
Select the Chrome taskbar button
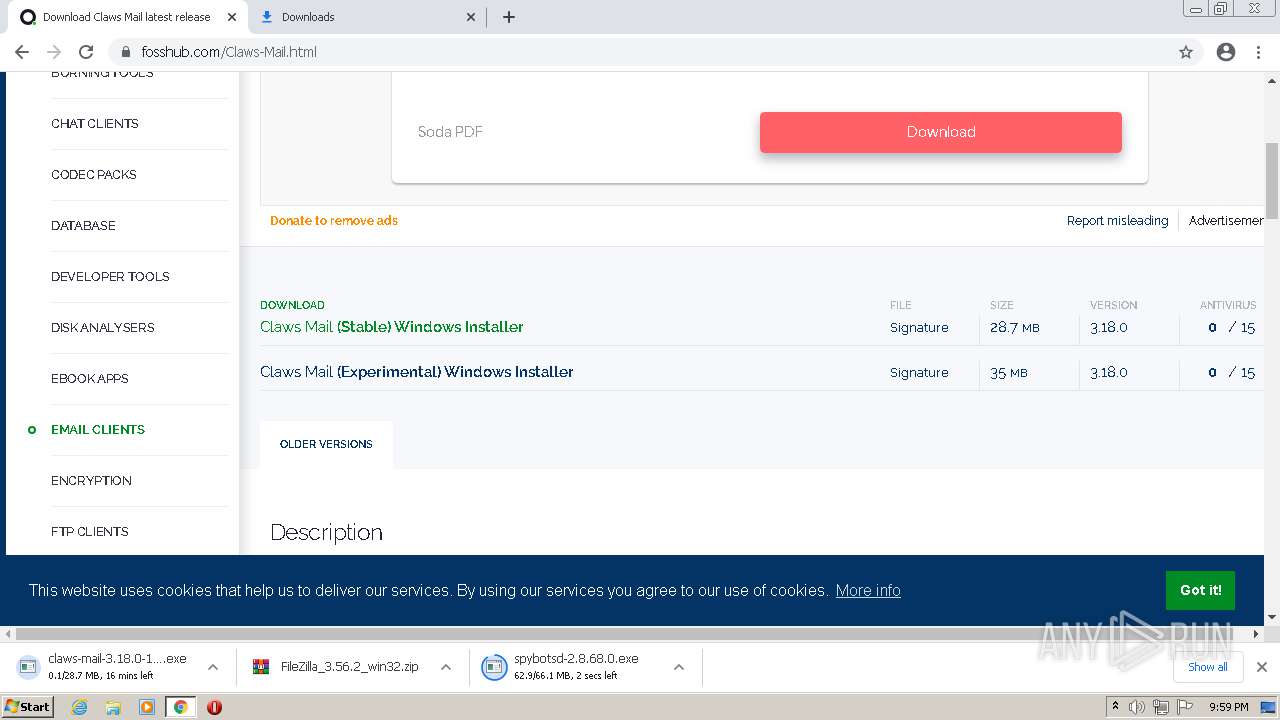180,707
